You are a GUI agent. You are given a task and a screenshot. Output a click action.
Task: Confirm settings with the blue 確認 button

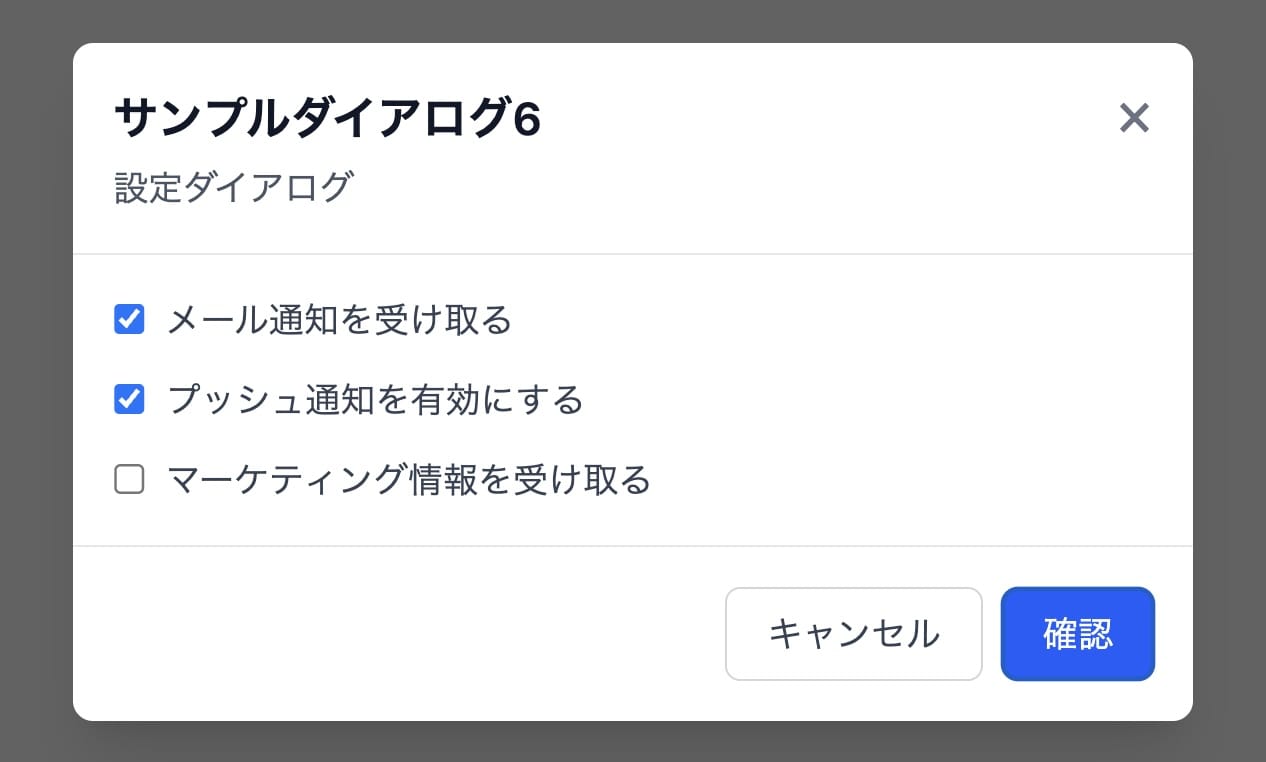pos(1077,634)
